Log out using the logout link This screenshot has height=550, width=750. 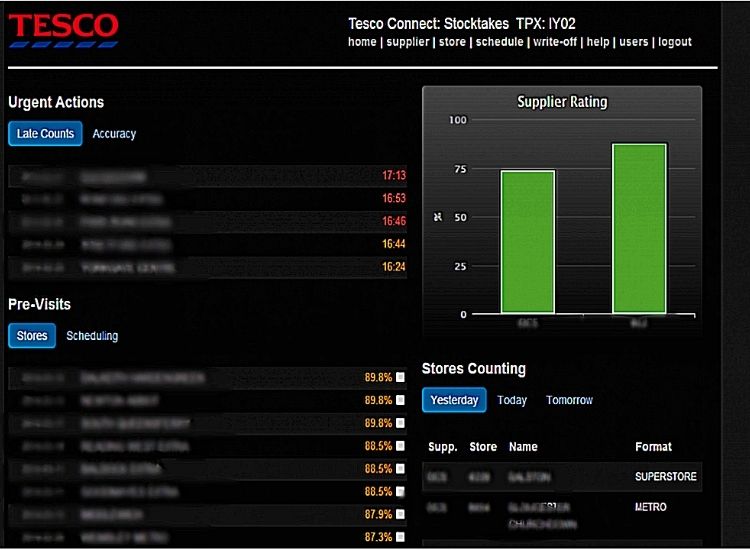pyautogui.click(x=675, y=42)
